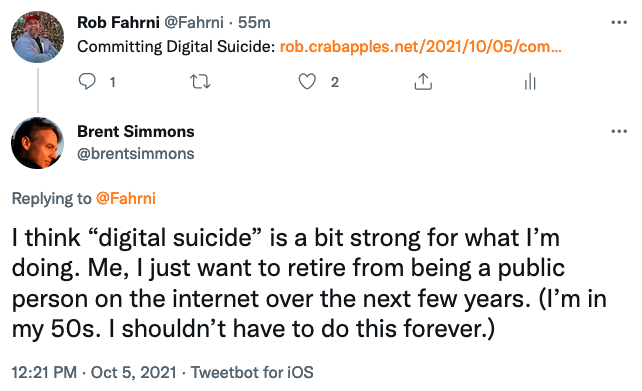Viewport: 642px width, 391px height.
Task: Click the @Fahrni mention in Replying to
Action: [126, 199]
